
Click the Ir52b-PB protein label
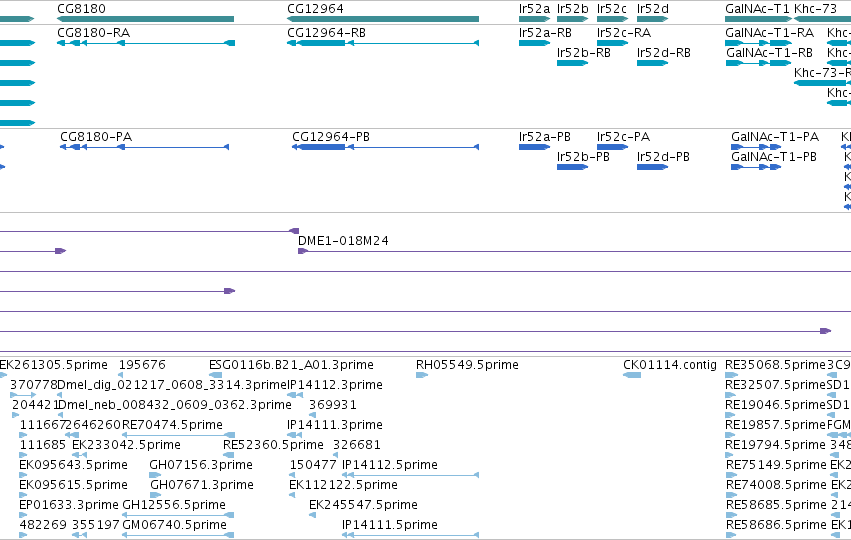click(x=583, y=157)
